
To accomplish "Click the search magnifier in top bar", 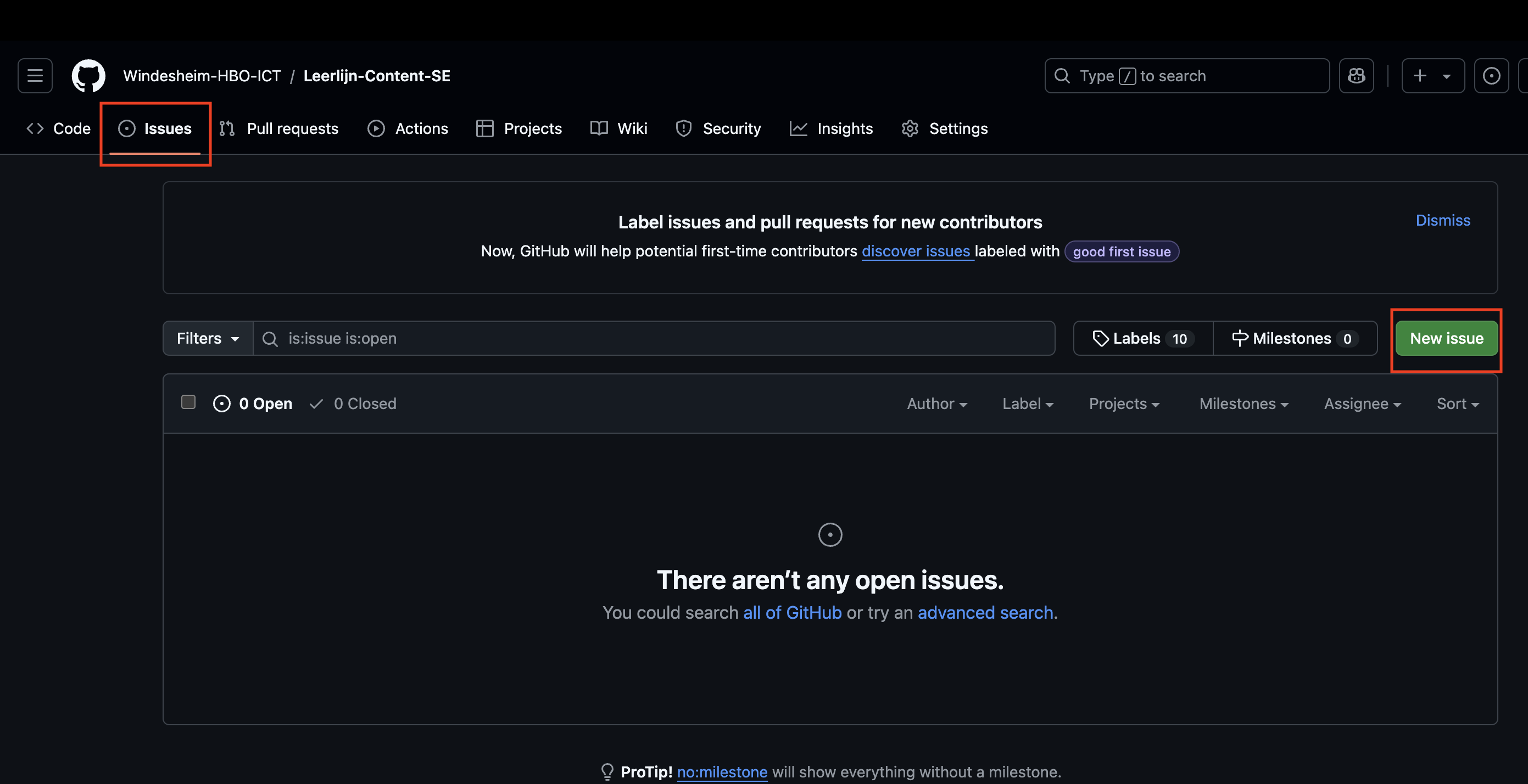I will [1062, 76].
